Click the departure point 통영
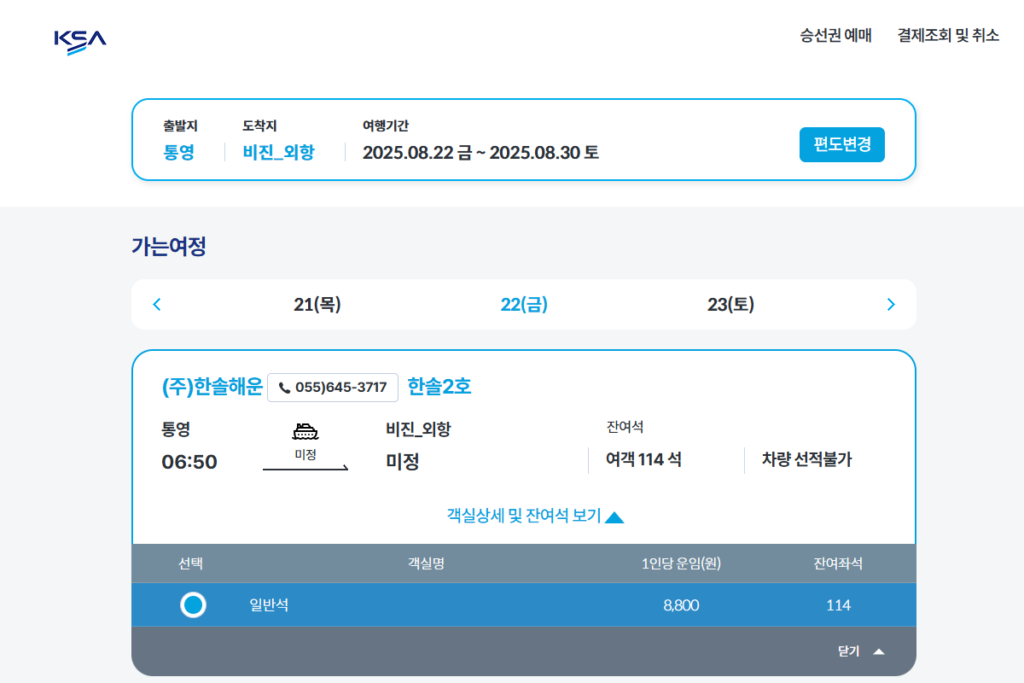 [180, 153]
